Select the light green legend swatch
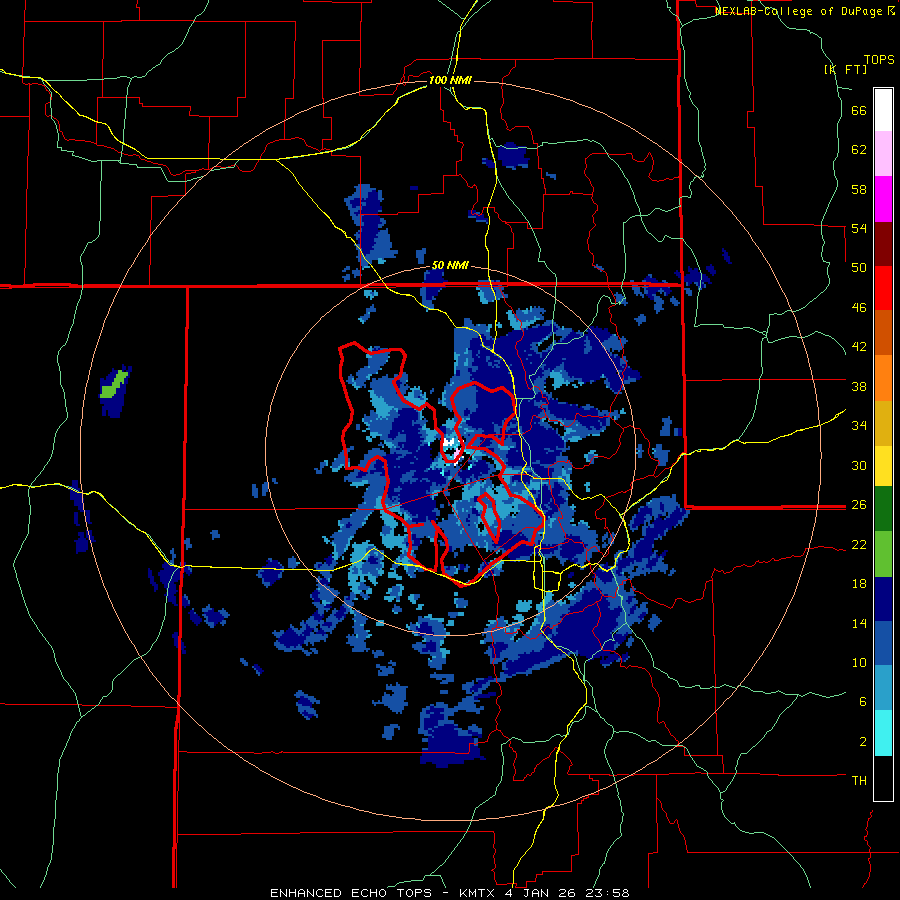 (883, 554)
